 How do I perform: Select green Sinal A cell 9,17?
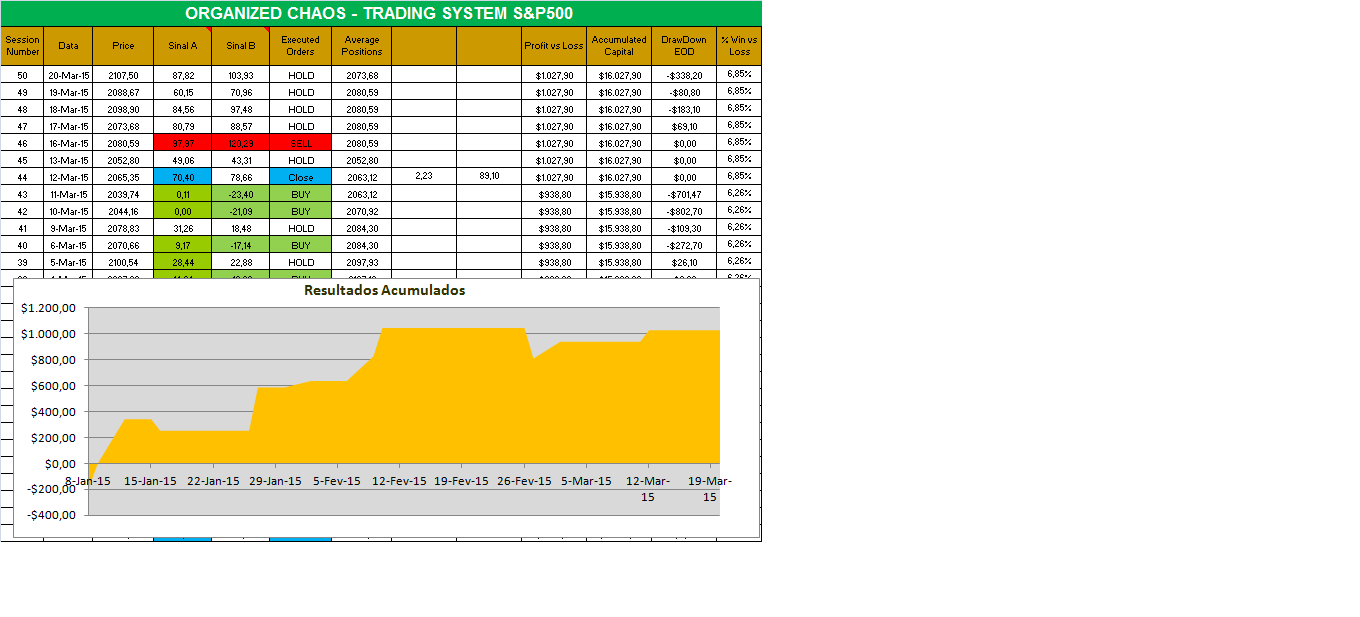[183, 245]
